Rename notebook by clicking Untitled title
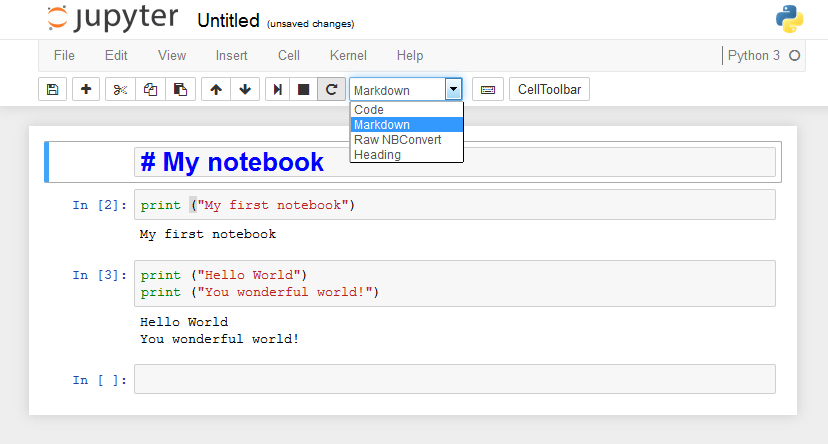 click(x=228, y=21)
